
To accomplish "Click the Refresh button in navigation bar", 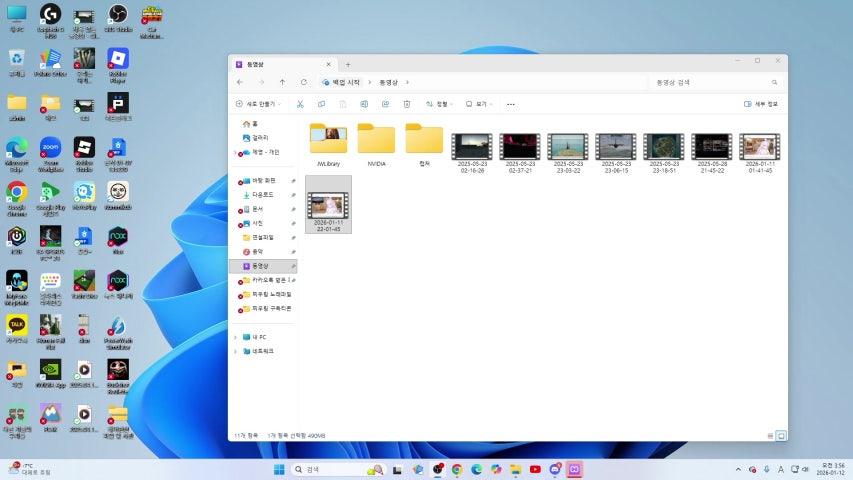I will coord(304,82).
